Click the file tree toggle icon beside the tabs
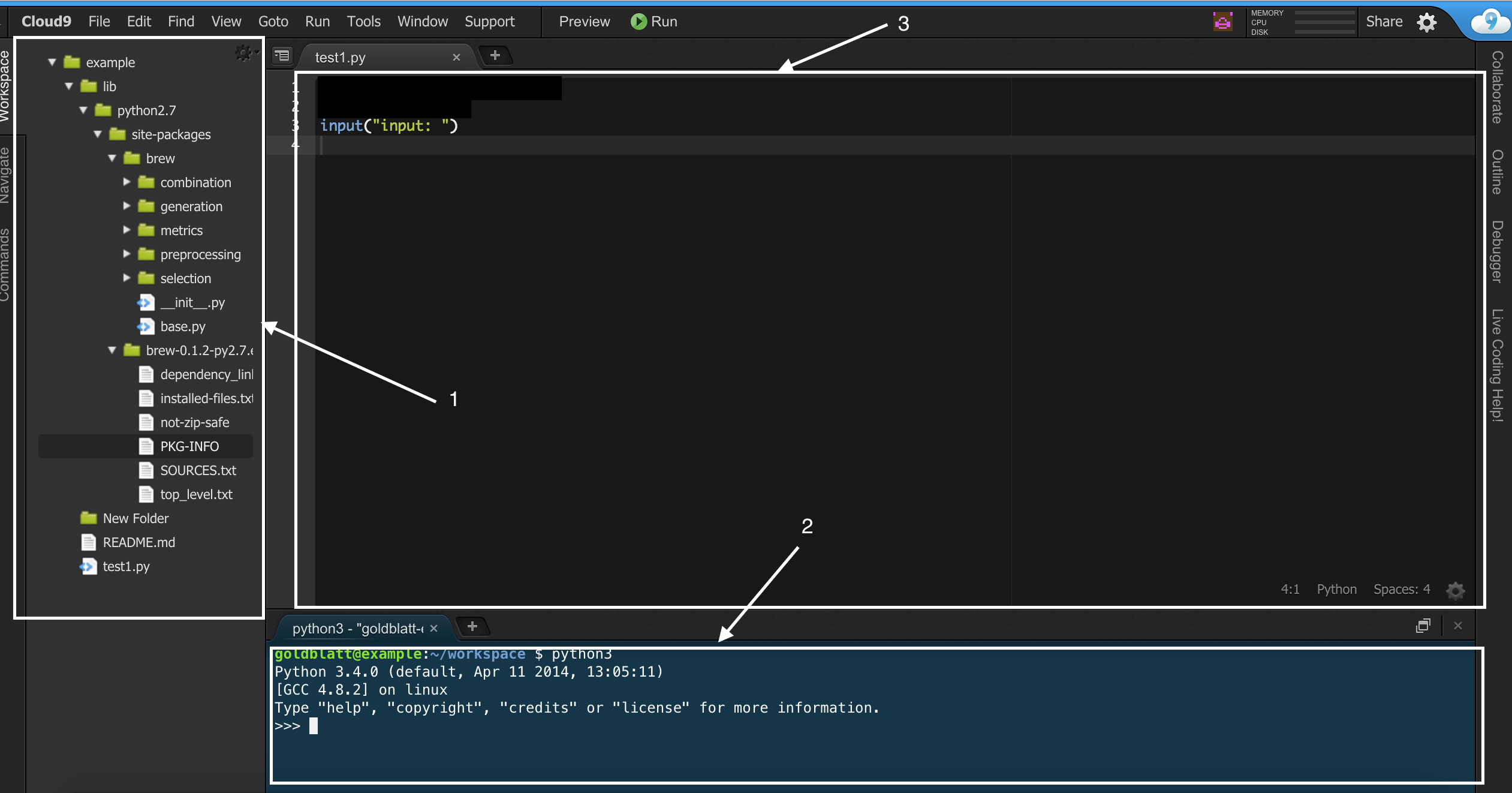Screen dimensions: 1512x793 pos(281,55)
